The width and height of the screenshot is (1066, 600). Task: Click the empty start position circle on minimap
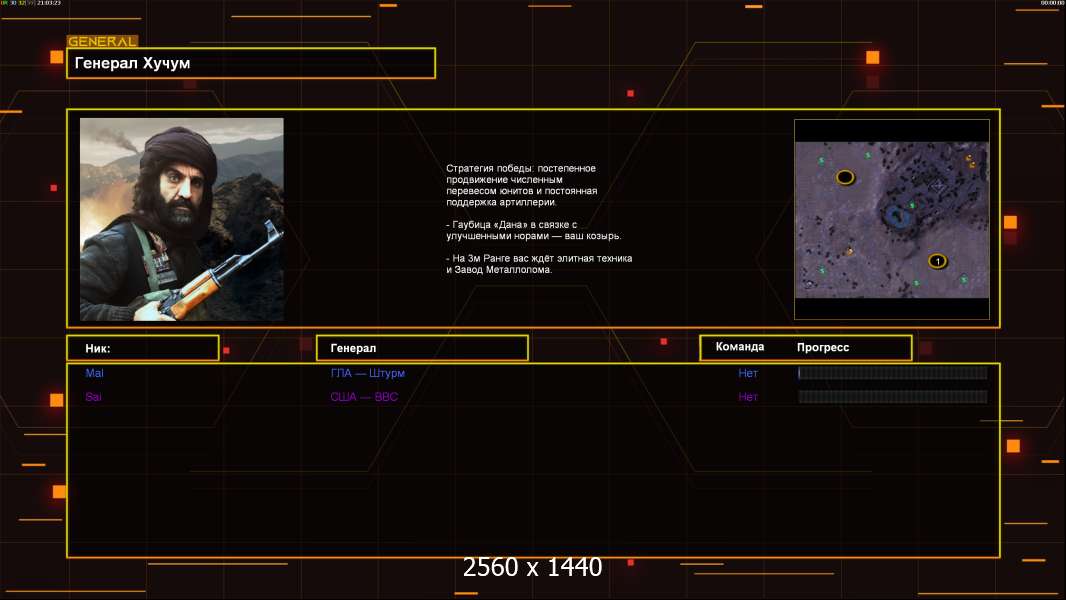pyautogui.click(x=845, y=177)
